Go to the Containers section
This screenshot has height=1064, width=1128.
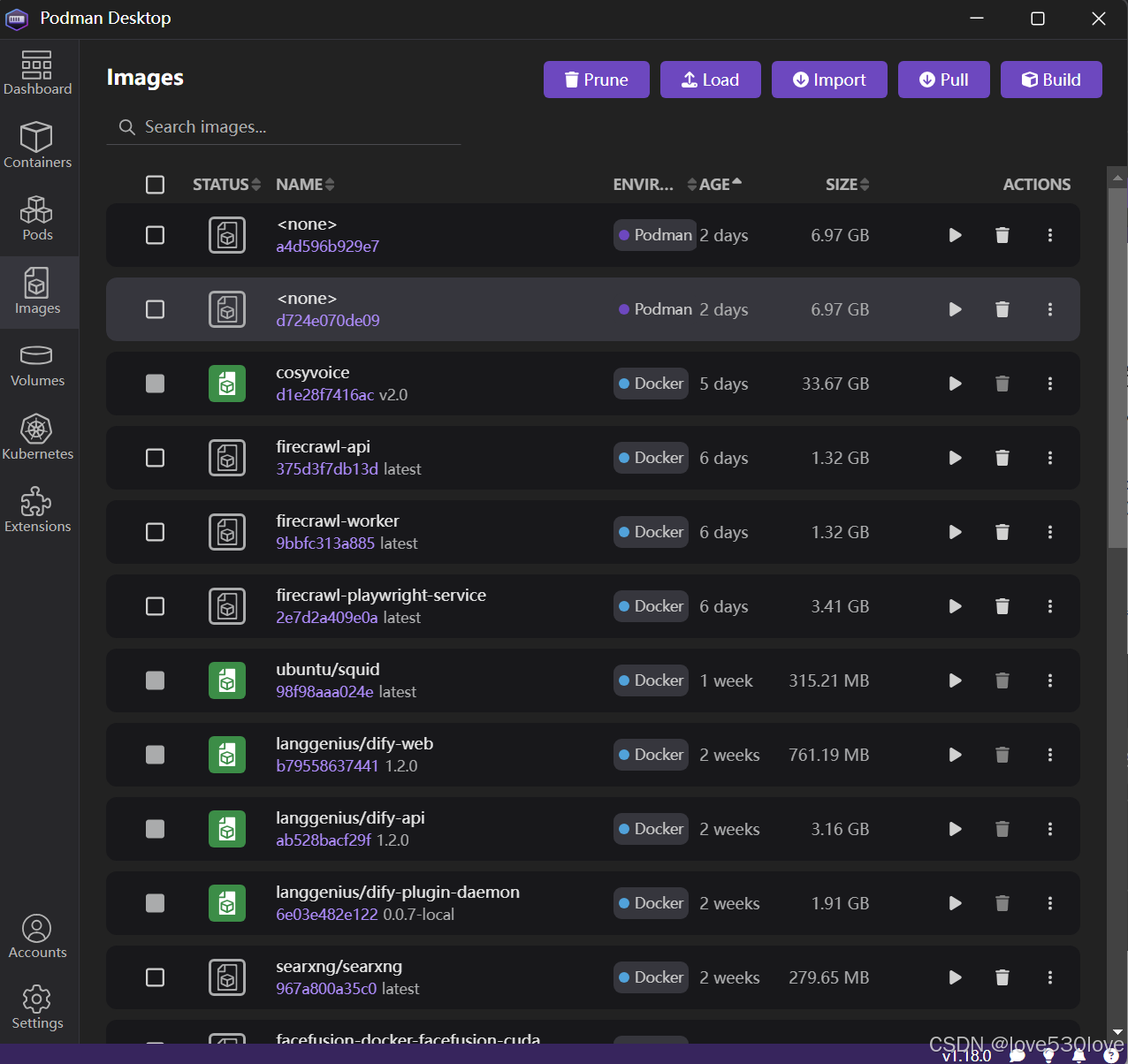pos(38,146)
